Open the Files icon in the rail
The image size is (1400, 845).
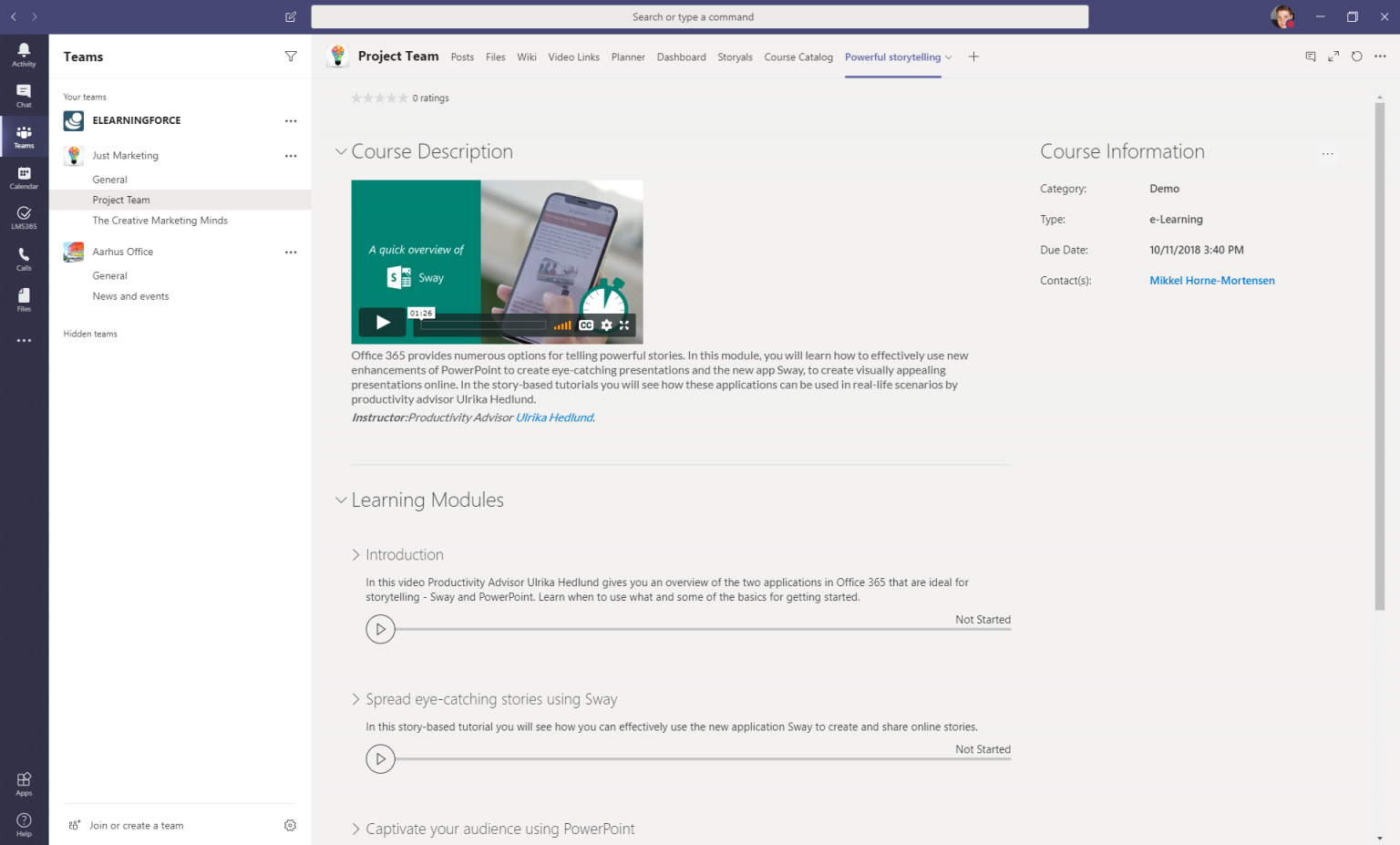[x=24, y=300]
